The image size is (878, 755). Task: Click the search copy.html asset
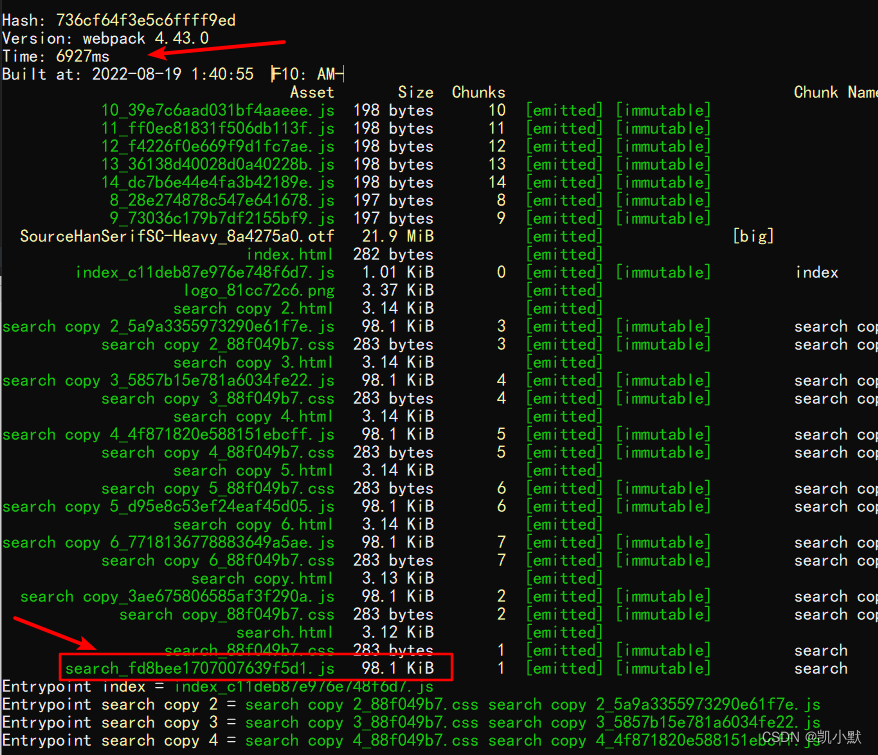tap(262, 578)
